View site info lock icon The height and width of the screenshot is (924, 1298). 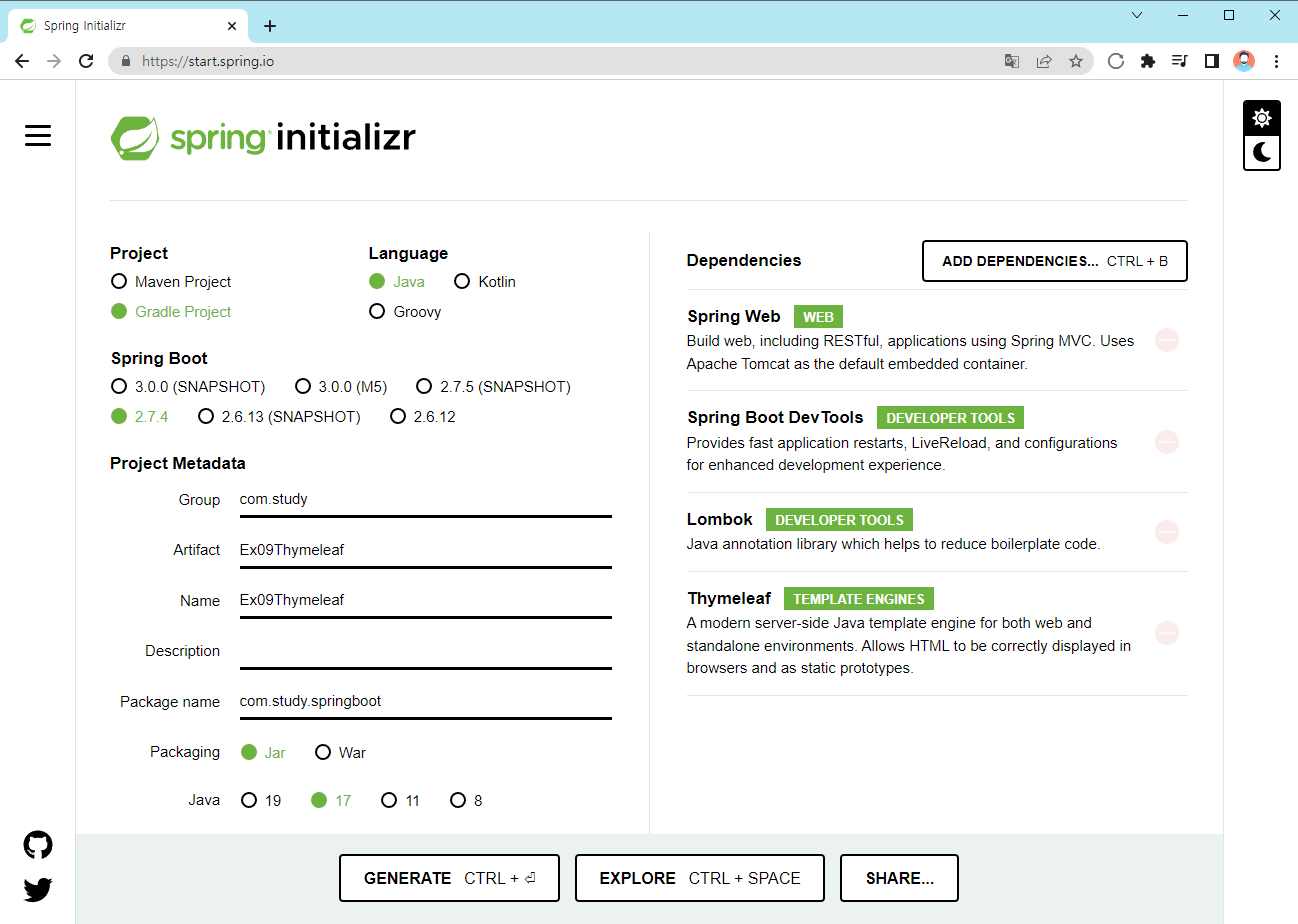point(126,61)
